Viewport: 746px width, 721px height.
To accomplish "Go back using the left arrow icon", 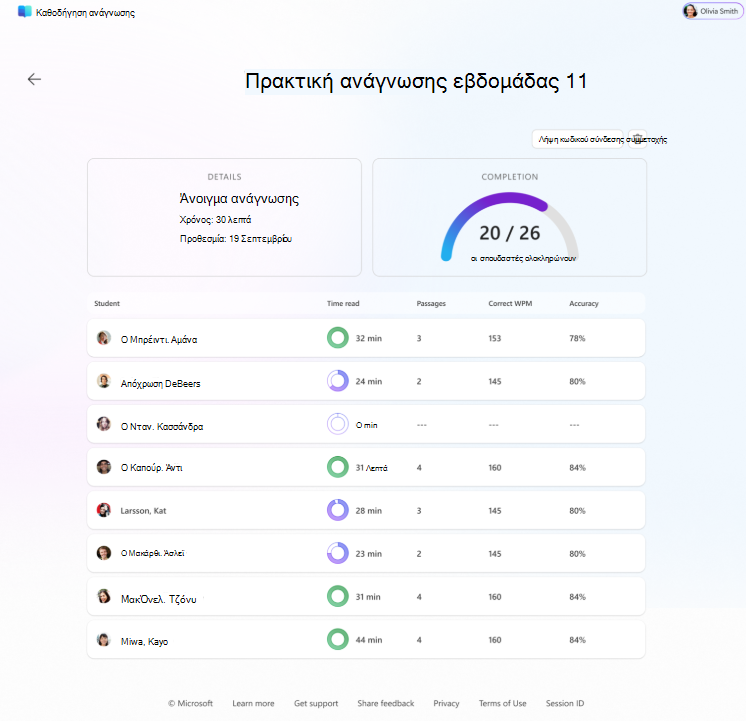I will (x=34, y=79).
